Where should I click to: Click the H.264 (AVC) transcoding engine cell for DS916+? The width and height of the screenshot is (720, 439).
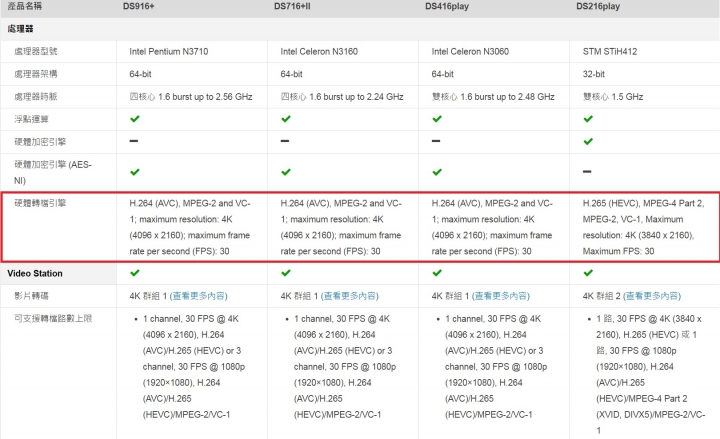pos(190,227)
